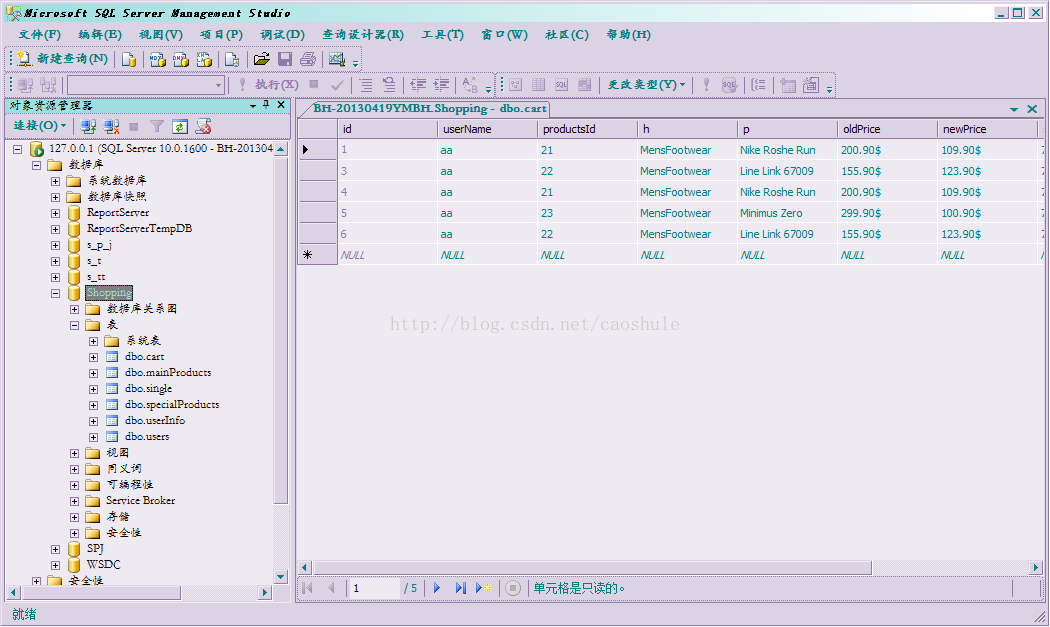Open the 帮助(H) menu
The height and width of the screenshot is (627, 1050).
(628, 35)
